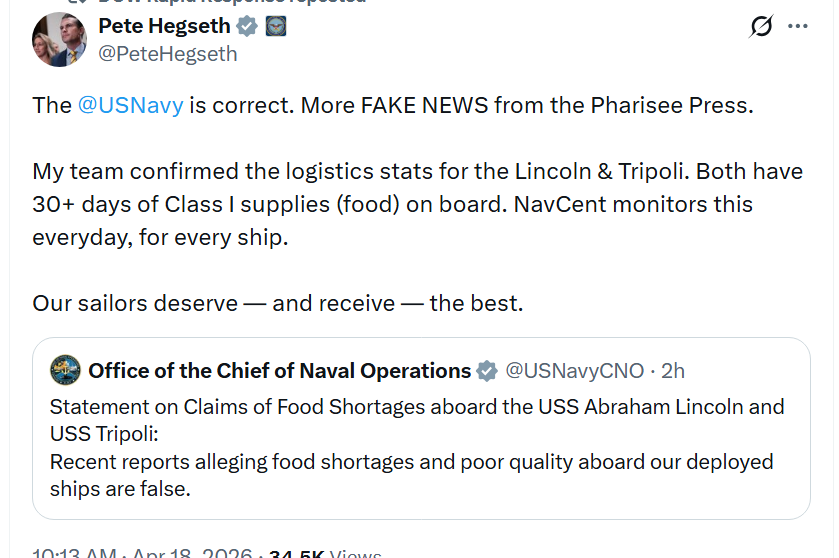Screen dimensions: 839x558
Task: Click the Views count under the post
Action: [x=355, y=553]
